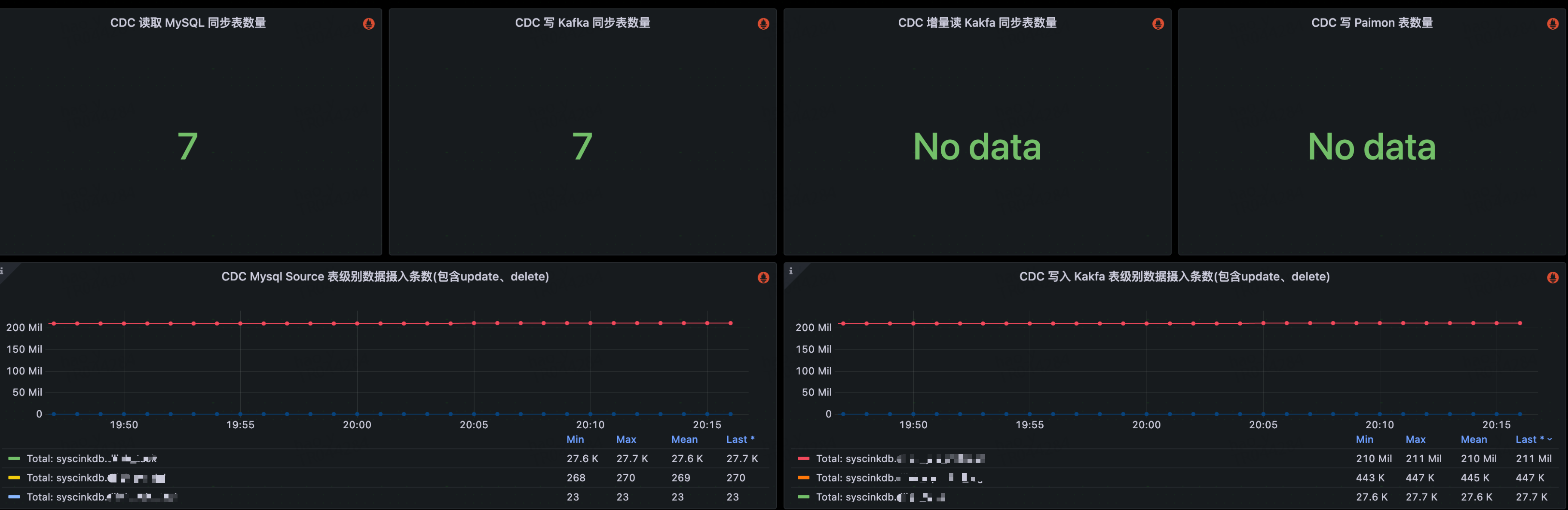Click the Prometheus icon on CDC Mysql Source panel
Viewport: 1568px width, 510px height.
tap(763, 278)
